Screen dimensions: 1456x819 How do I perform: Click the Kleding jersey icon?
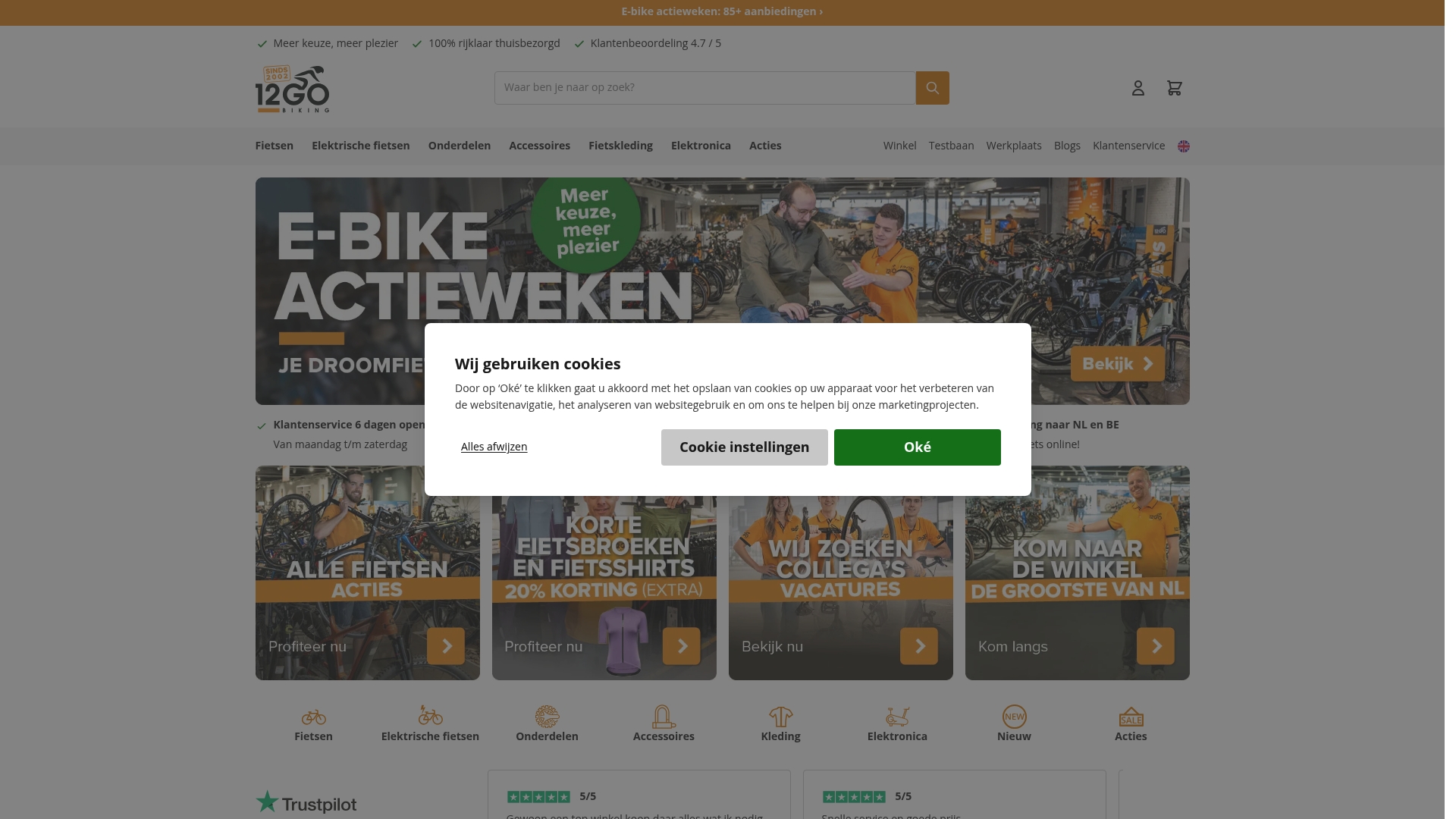780,717
